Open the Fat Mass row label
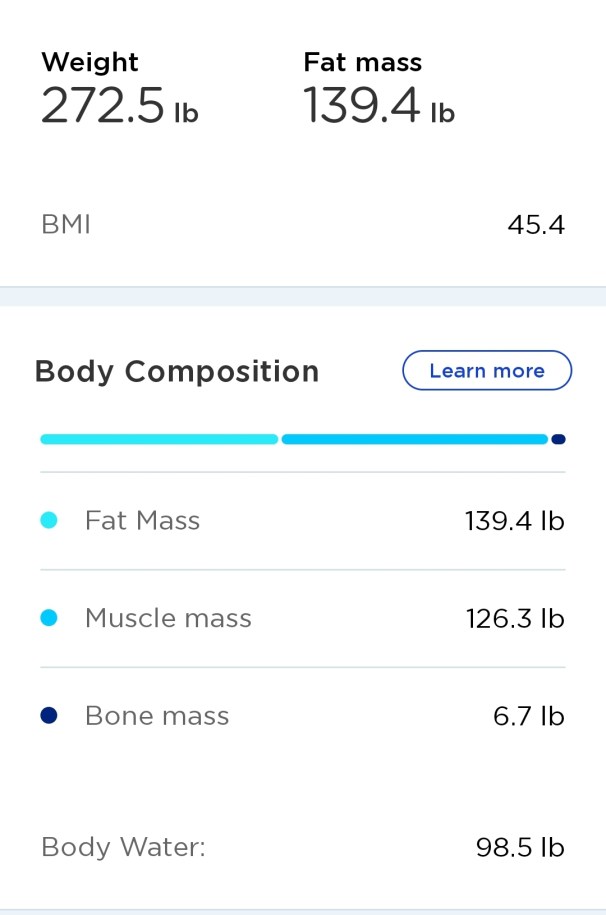606x915 pixels. 142,521
